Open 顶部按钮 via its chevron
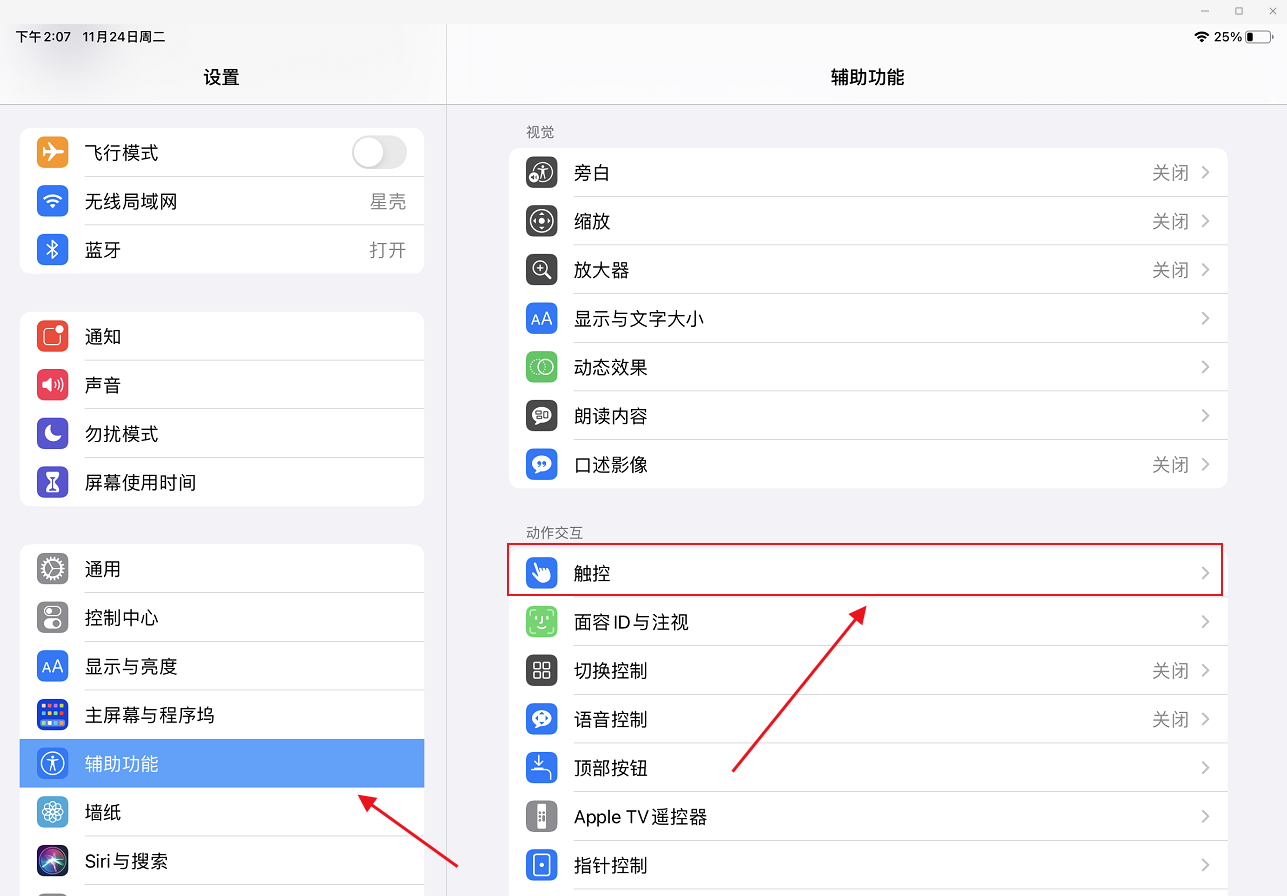Screen dimensions: 1287x896 [1206, 767]
